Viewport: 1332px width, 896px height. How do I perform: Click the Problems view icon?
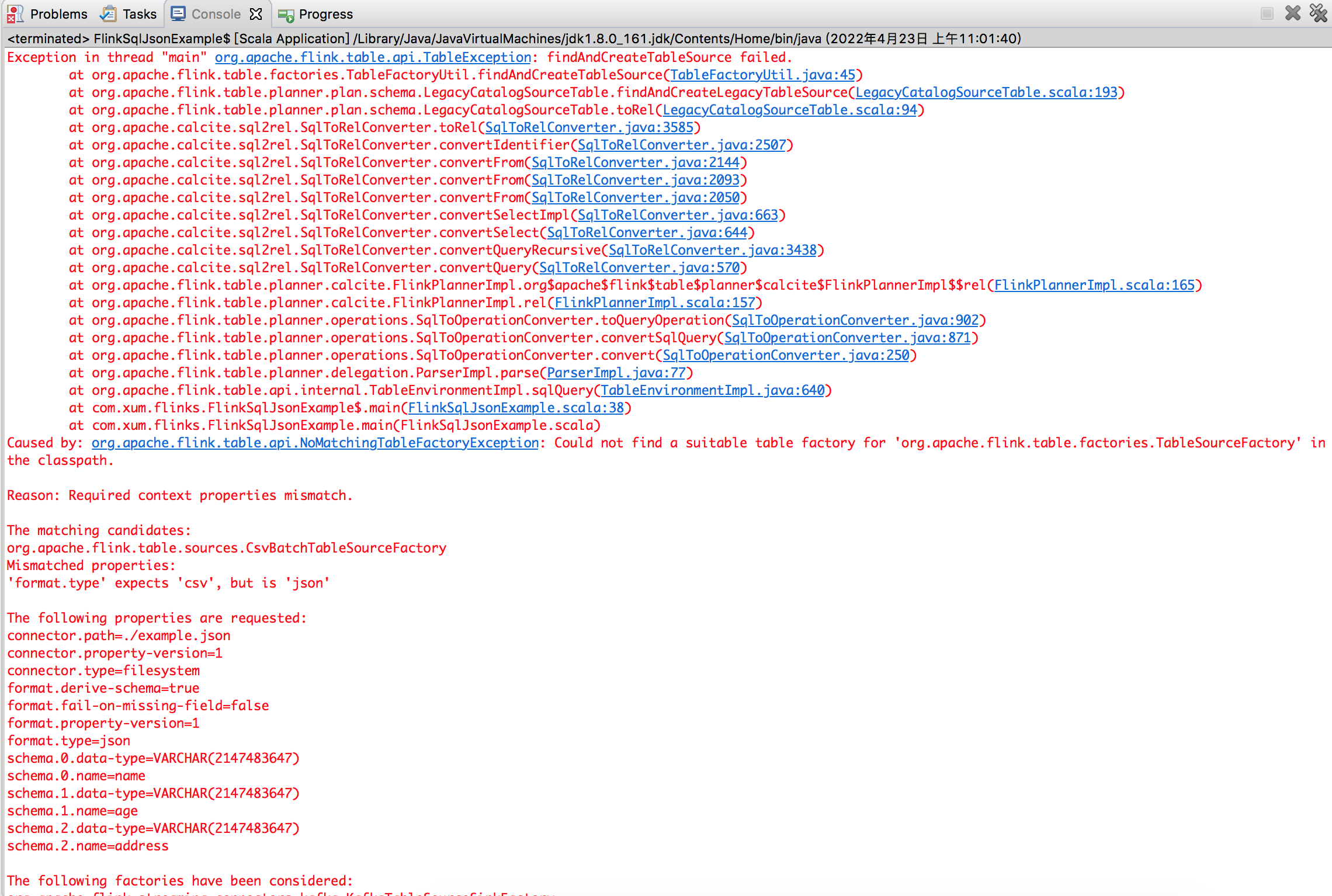(x=15, y=14)
